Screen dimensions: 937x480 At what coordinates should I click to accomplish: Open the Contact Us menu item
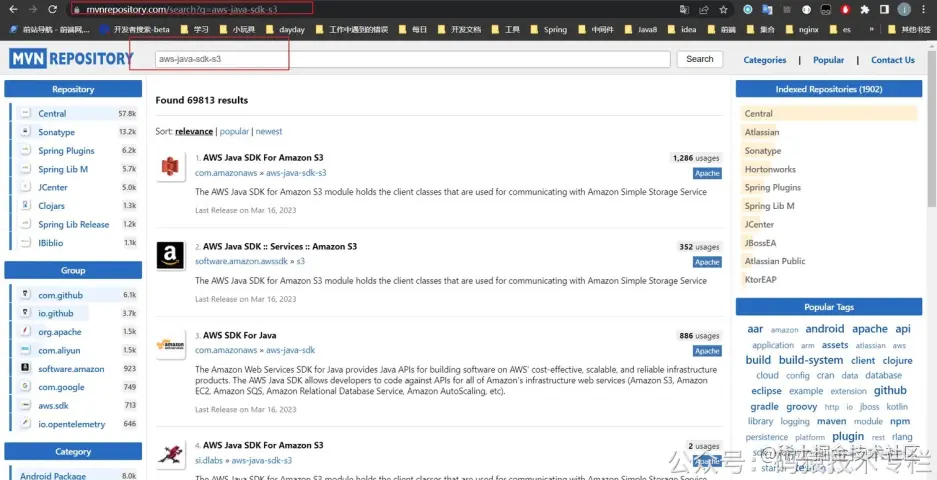893,60
